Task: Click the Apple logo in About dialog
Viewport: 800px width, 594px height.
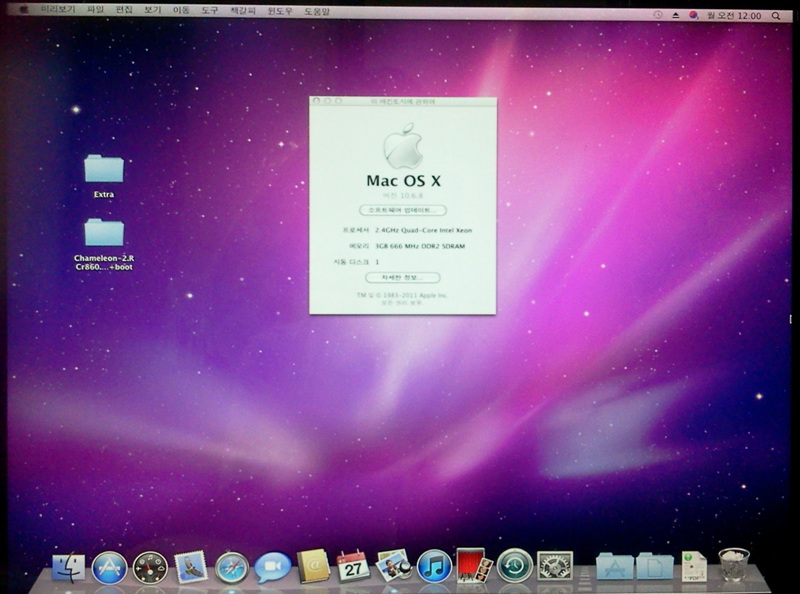Action: (403, 146)
